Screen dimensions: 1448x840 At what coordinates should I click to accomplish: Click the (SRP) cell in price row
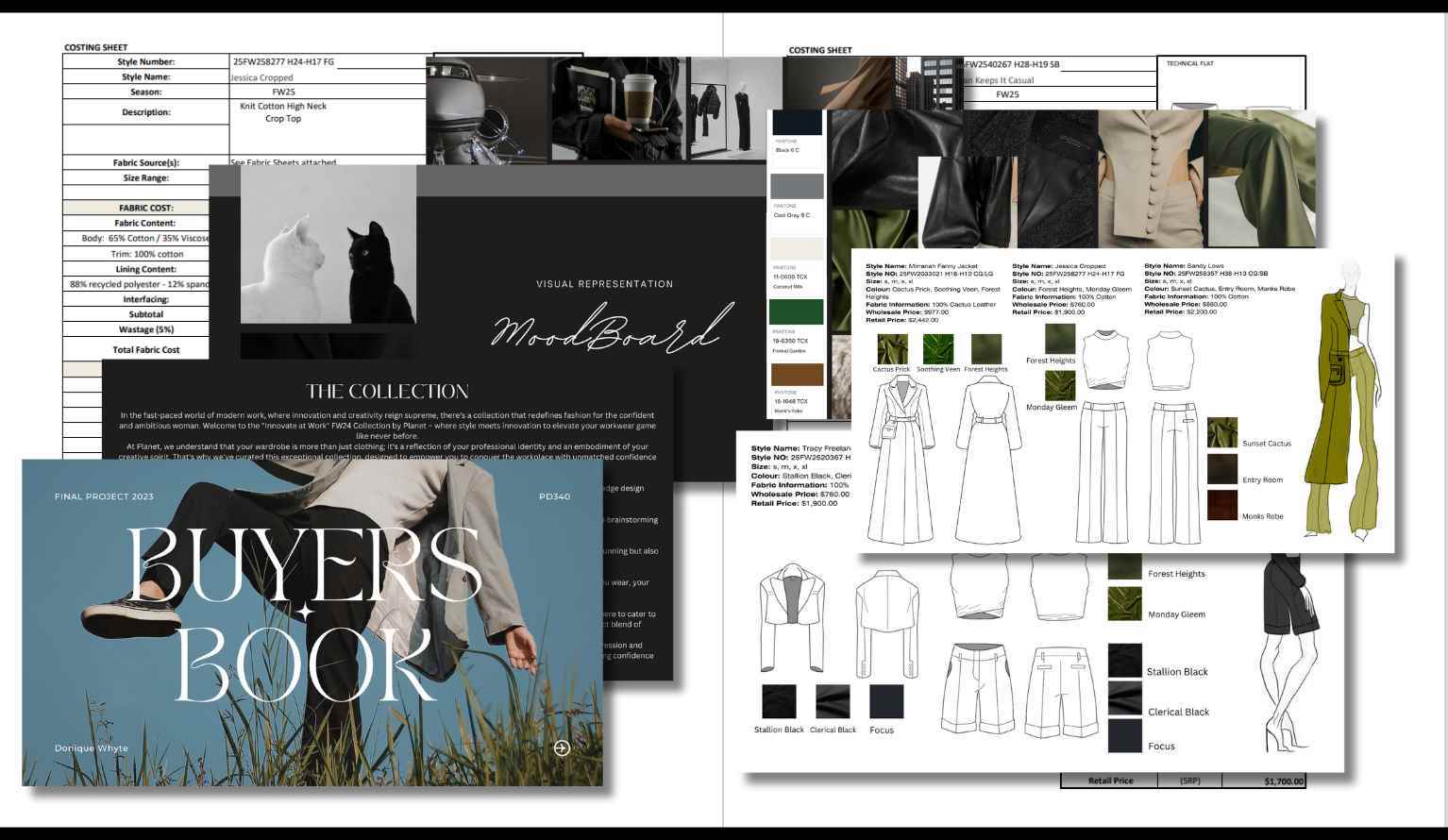coord(1189,781)
